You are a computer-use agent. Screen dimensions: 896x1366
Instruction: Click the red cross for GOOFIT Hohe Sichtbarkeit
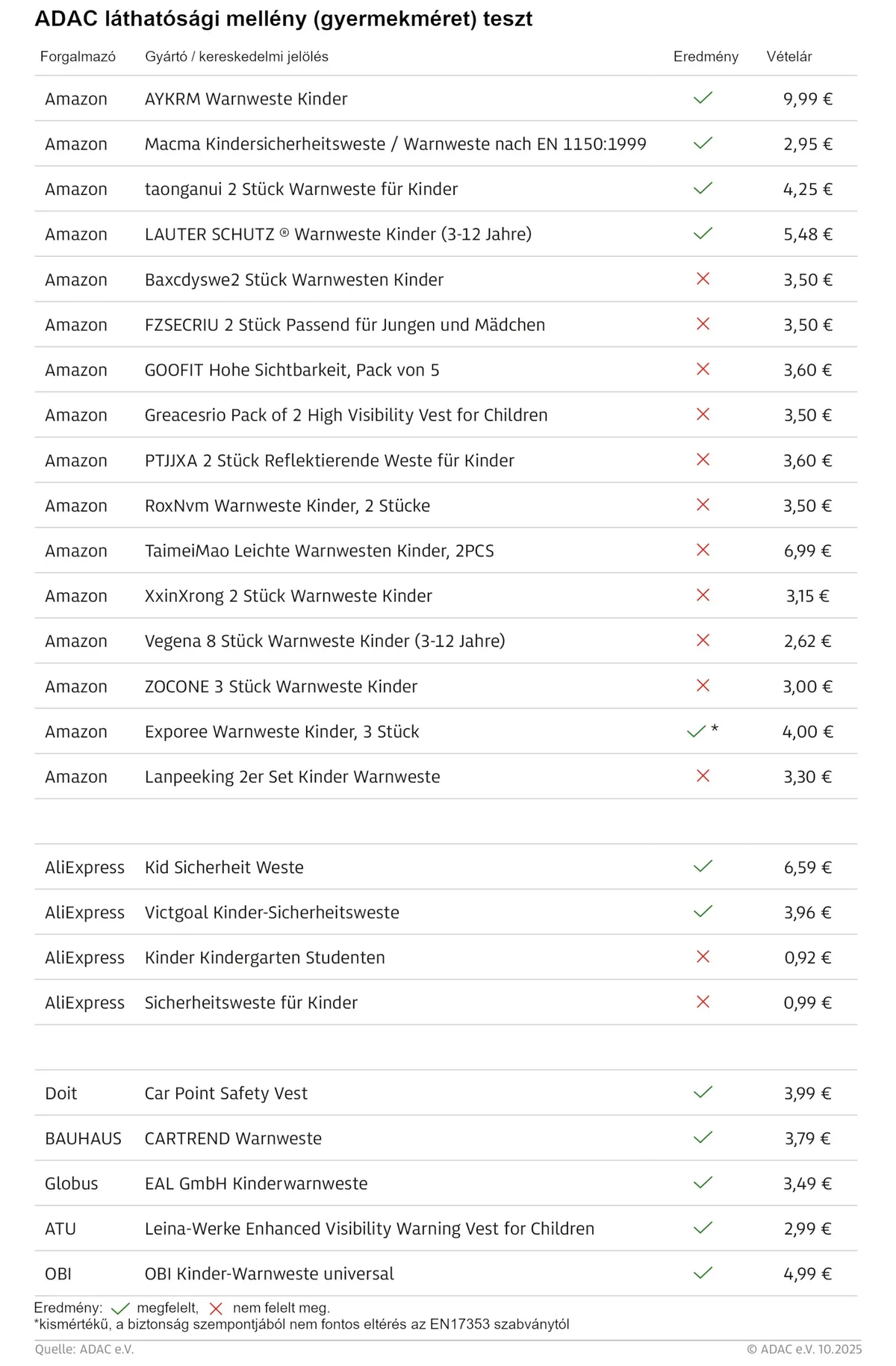(703, 369)
